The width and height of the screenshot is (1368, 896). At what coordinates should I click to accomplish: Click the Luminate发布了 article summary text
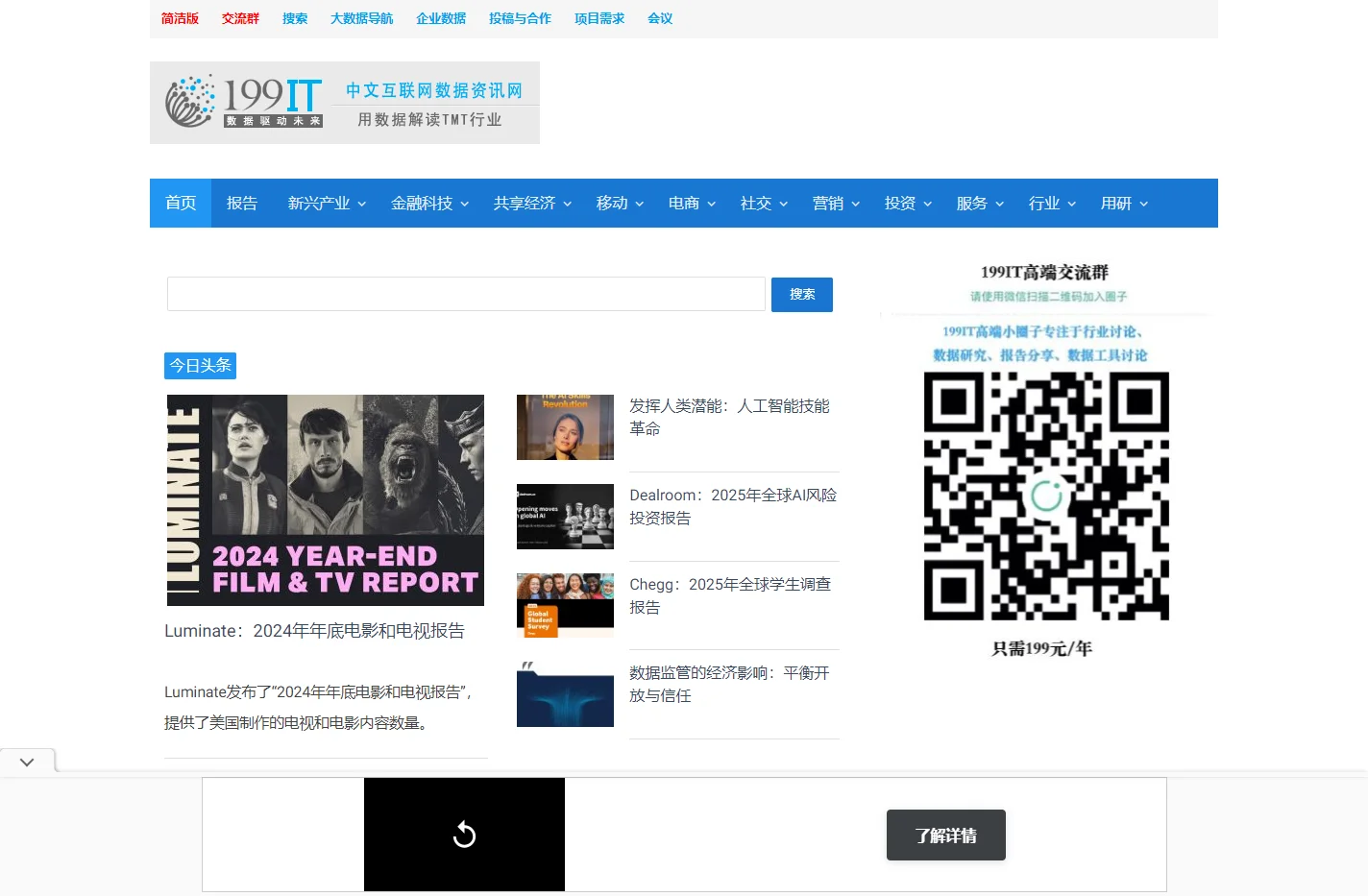tap(318, 708)
